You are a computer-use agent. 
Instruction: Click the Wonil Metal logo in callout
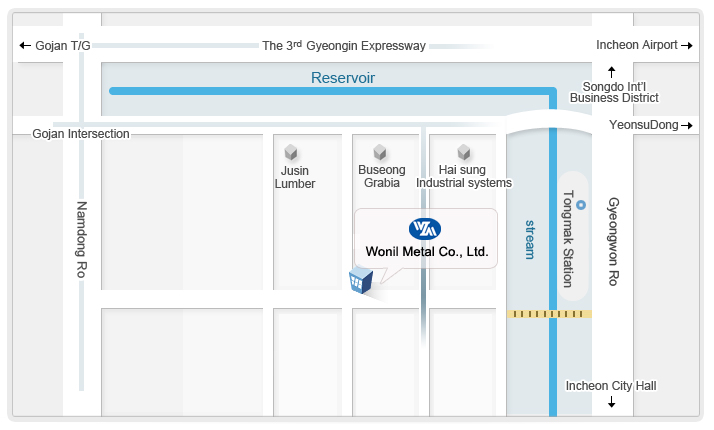click(x=425, y=228)
